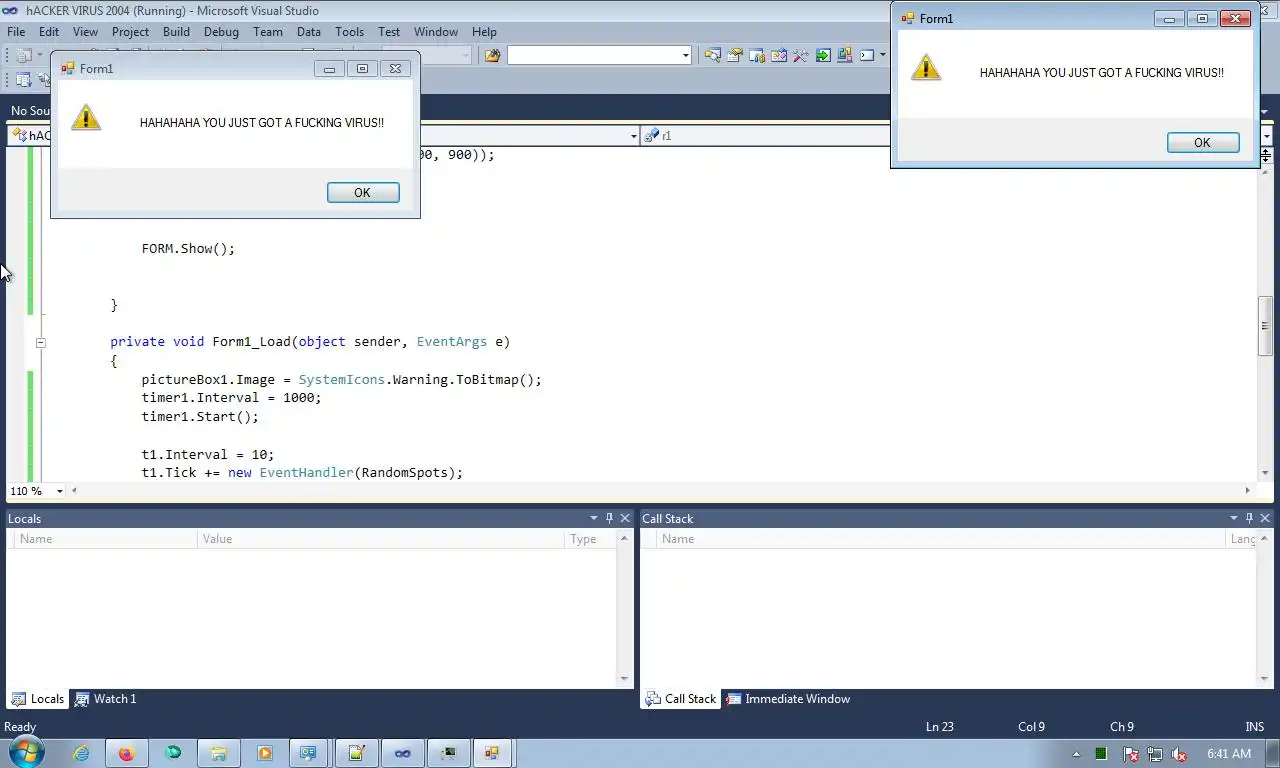Open the View menu
Screen dimensions: 1280x768
point(85,32)
